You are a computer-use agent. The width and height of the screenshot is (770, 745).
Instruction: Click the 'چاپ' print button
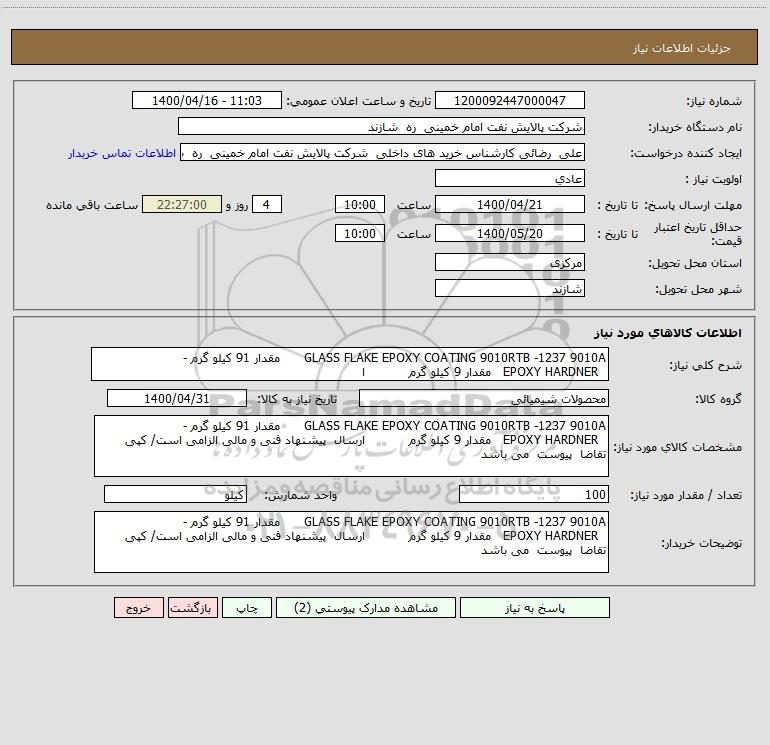tap(247, 607)
